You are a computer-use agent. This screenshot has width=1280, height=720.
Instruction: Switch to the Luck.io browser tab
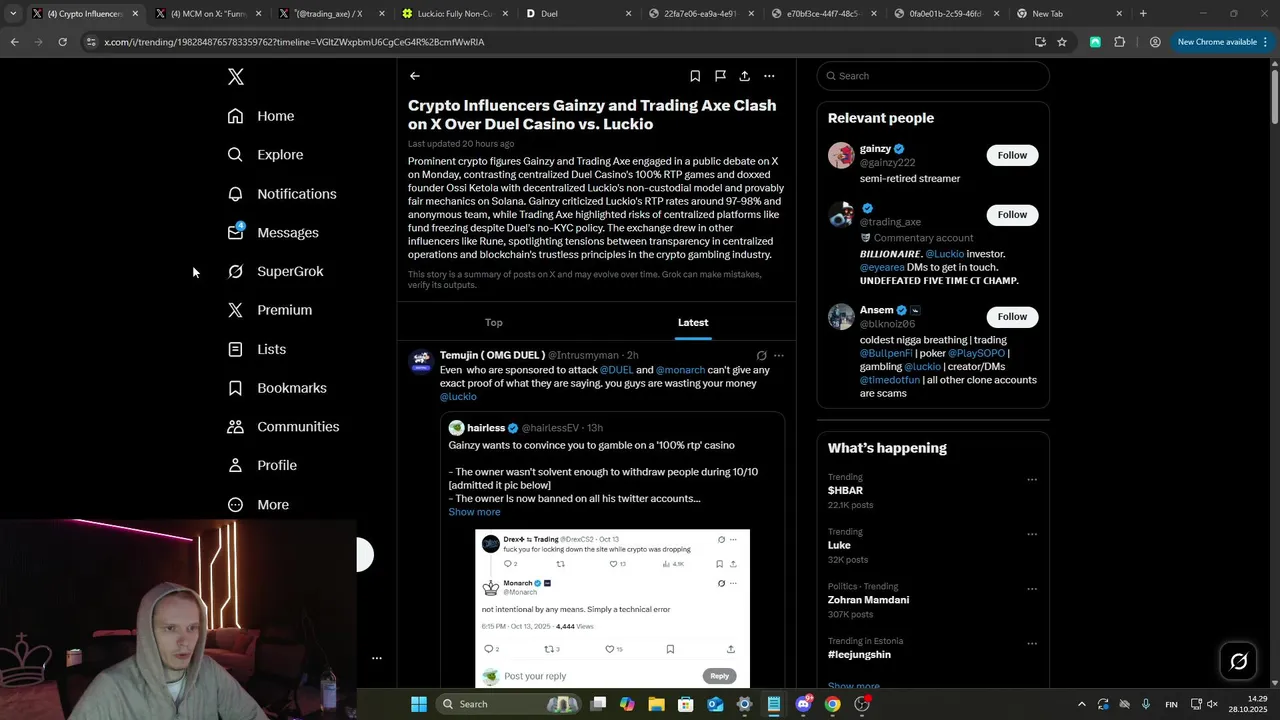(x=455, y=14)
